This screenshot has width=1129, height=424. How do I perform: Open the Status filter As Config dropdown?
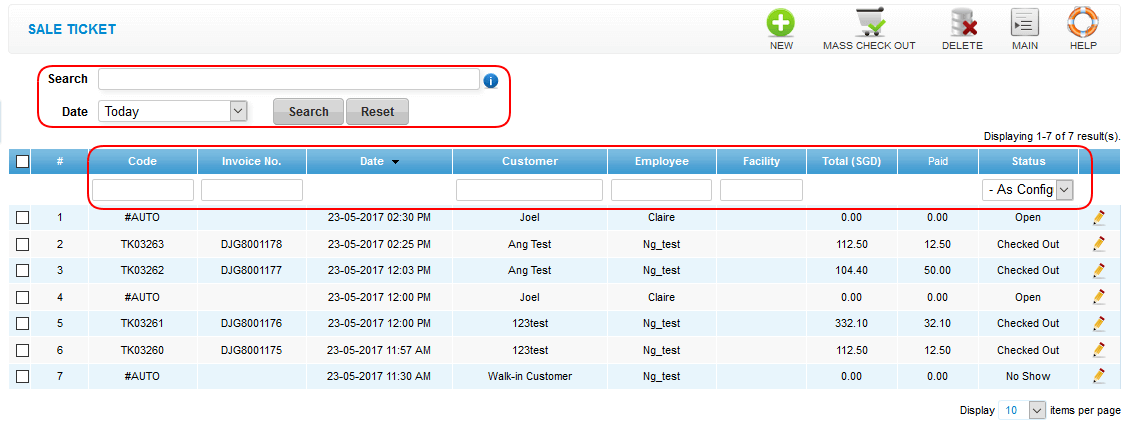[x=1027, y=190]
